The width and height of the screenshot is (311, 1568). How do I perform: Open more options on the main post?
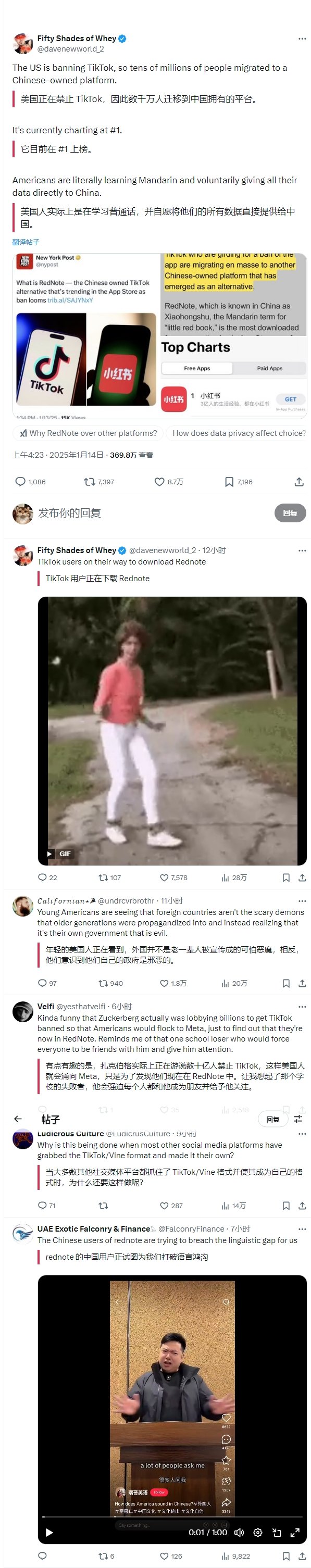pyautogui.click(x=302, y=39)
